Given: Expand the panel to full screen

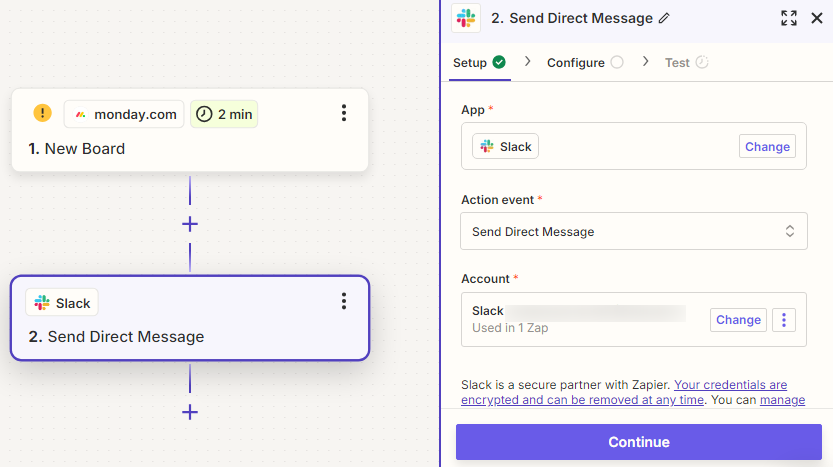Looking at the screenshot, I should point(789,18).
